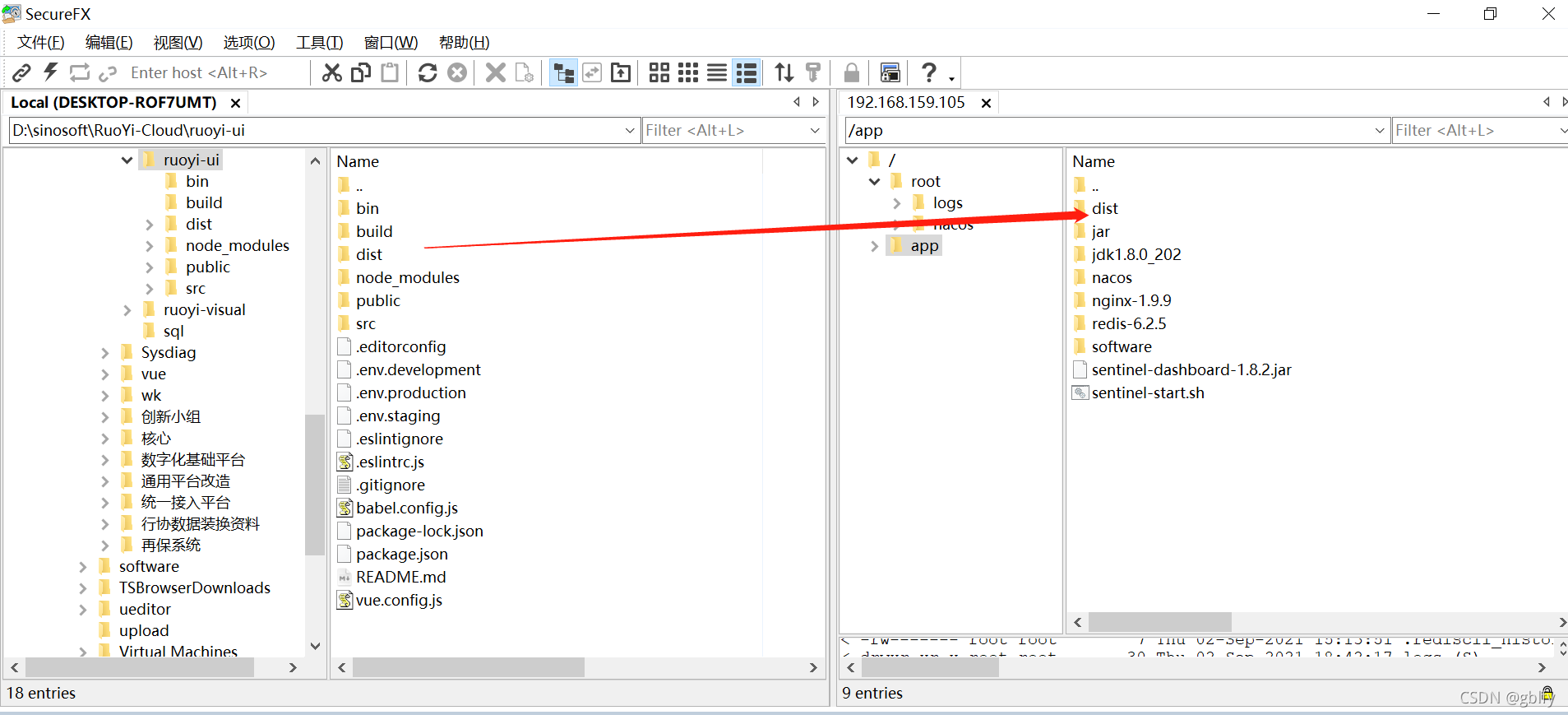Expand the remote app tree node
Image resolution: width=1568 pixels, height=715 pixels.
(874, 245)
